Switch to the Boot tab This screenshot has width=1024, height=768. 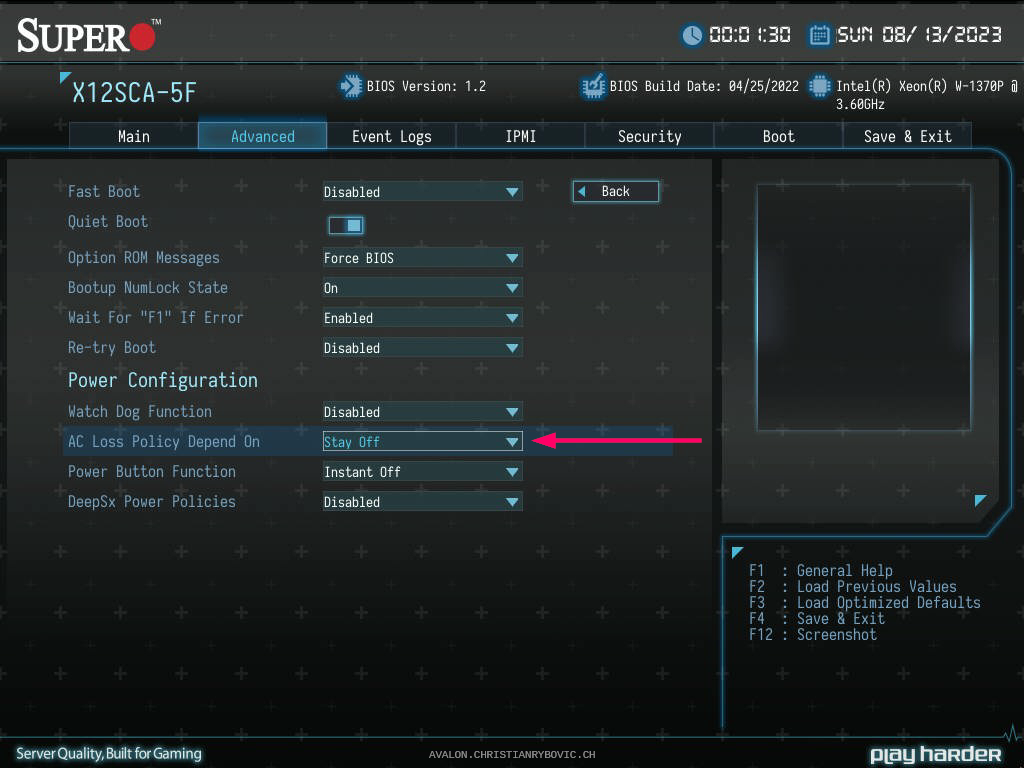coord(778,136)
